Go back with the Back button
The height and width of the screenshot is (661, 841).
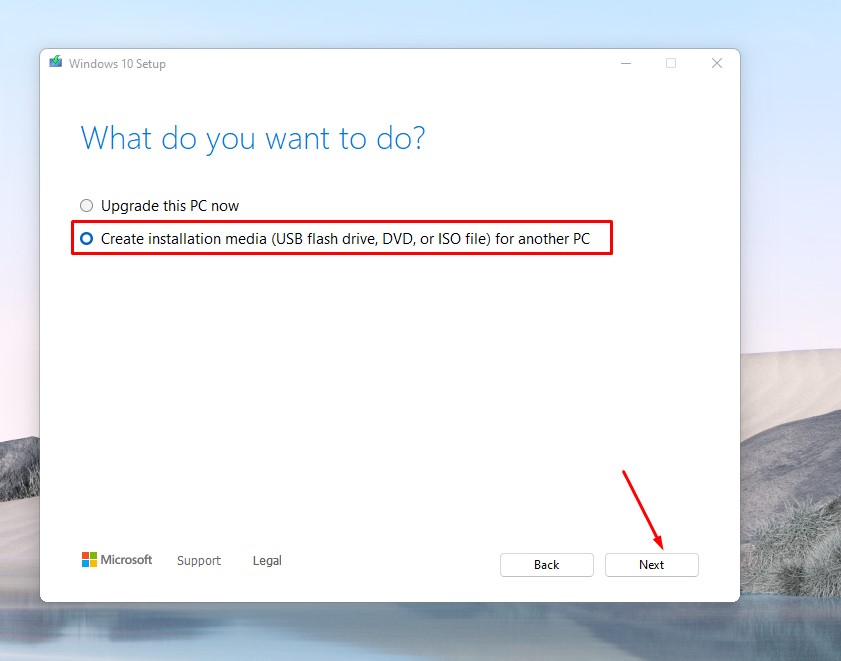(x=547, y=565)
